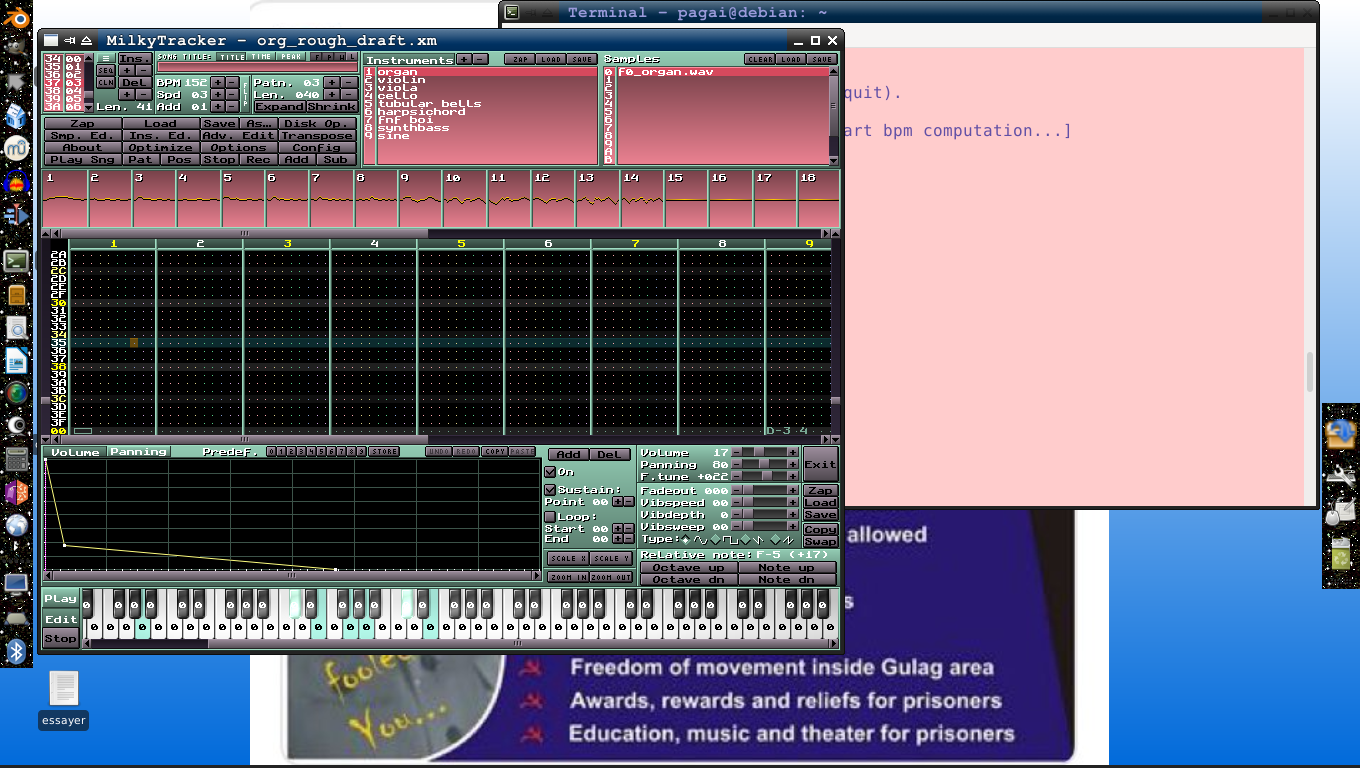Click ZAP above the Instruments list

[x=519, y=59]
